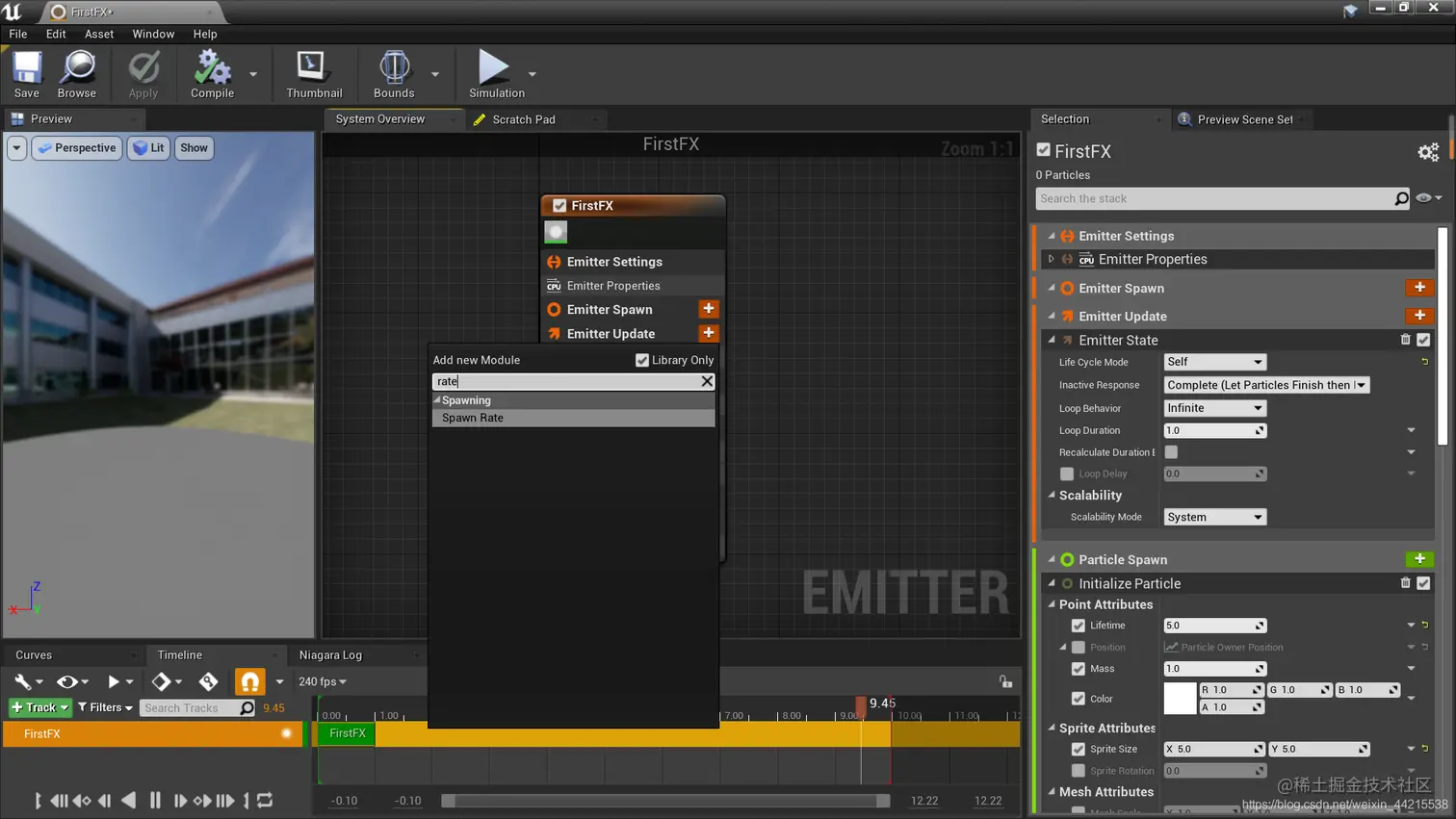The image size is (1456, 819).
Task: Click the auto-key diamond icon
Action: (209, 681)
